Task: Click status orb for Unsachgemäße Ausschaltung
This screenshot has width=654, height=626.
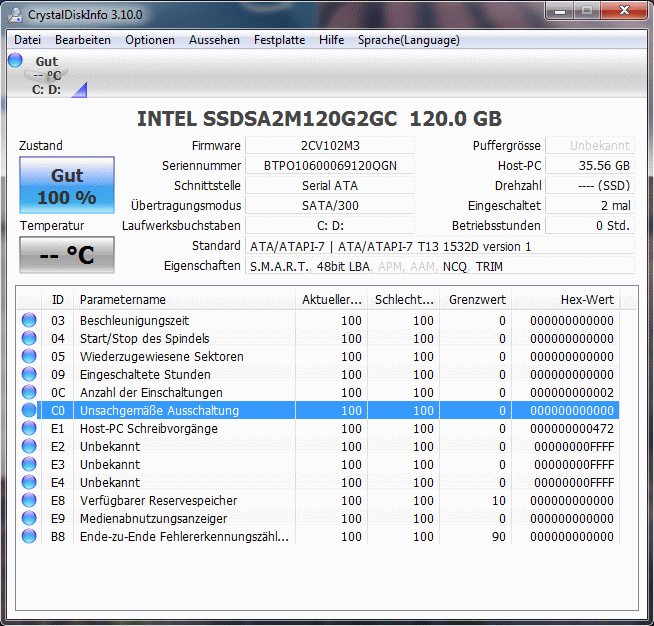Action: [x=29, y=410]
